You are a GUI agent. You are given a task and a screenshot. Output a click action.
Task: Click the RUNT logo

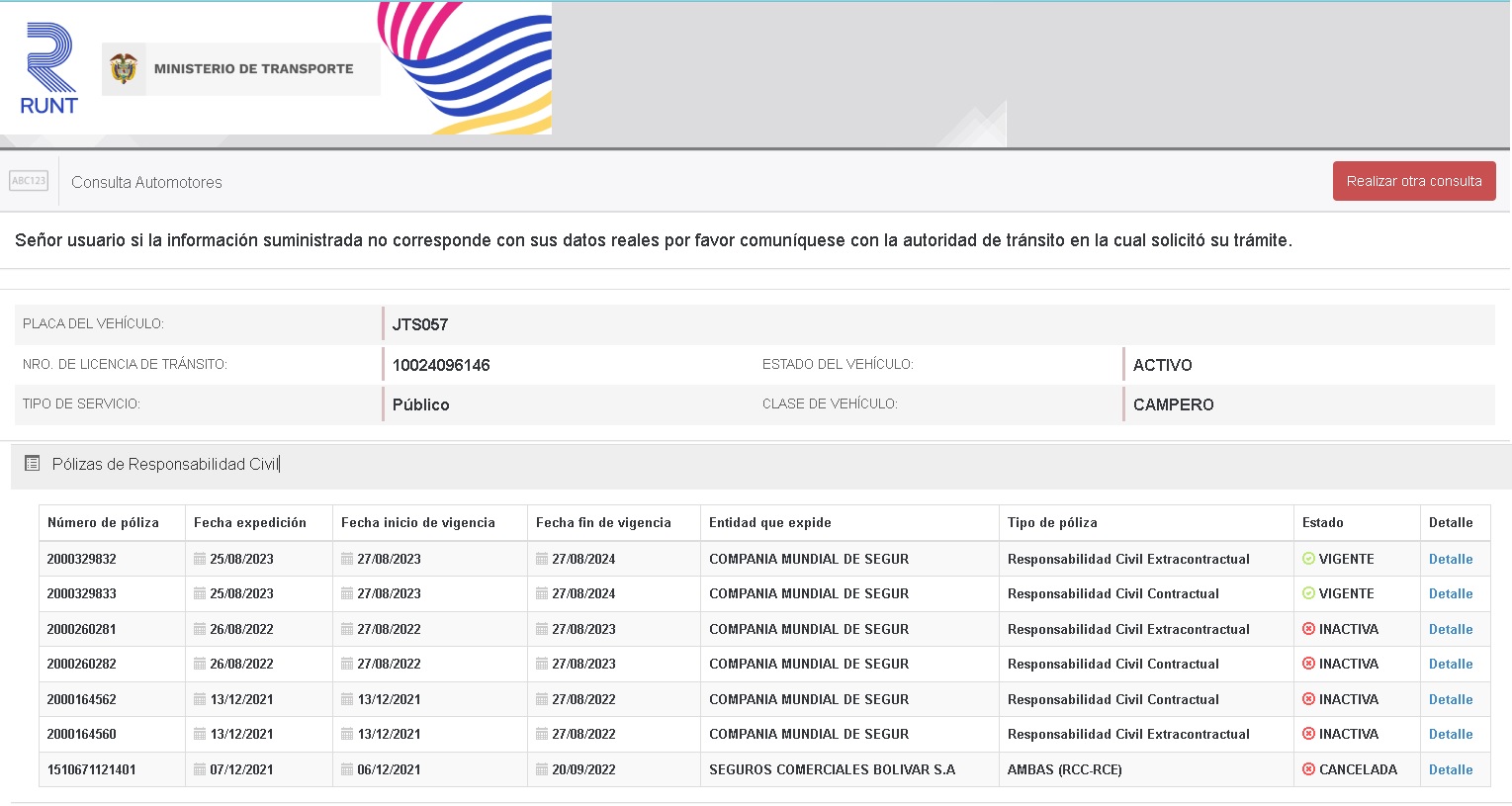(x=48, y=69)
